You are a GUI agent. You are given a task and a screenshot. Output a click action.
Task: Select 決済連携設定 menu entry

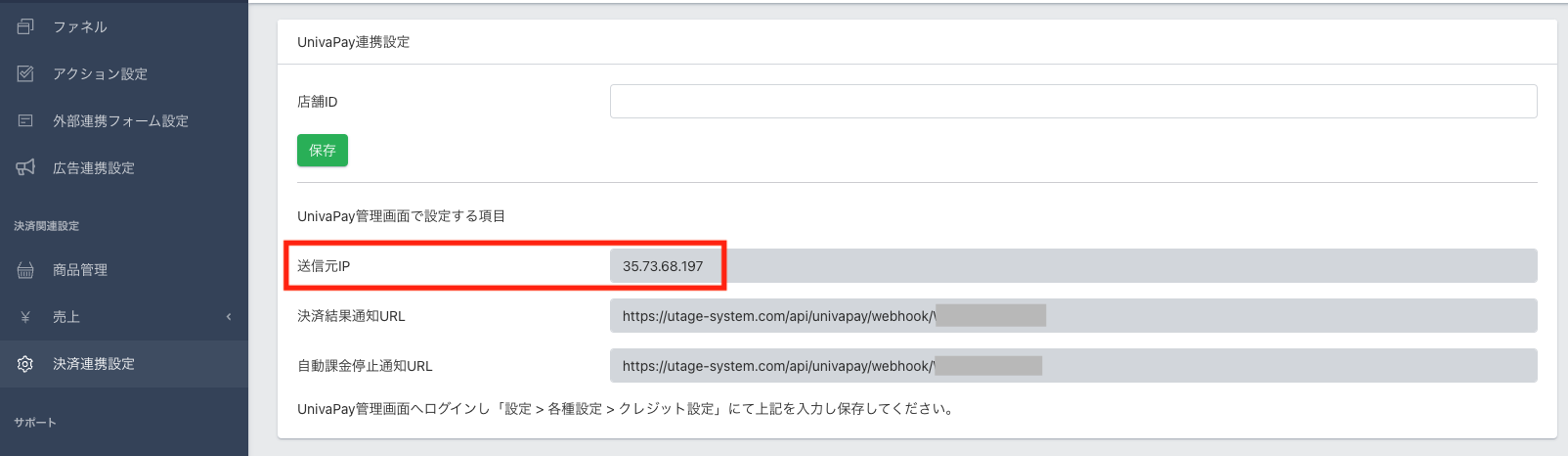click(x=94, y=364)
